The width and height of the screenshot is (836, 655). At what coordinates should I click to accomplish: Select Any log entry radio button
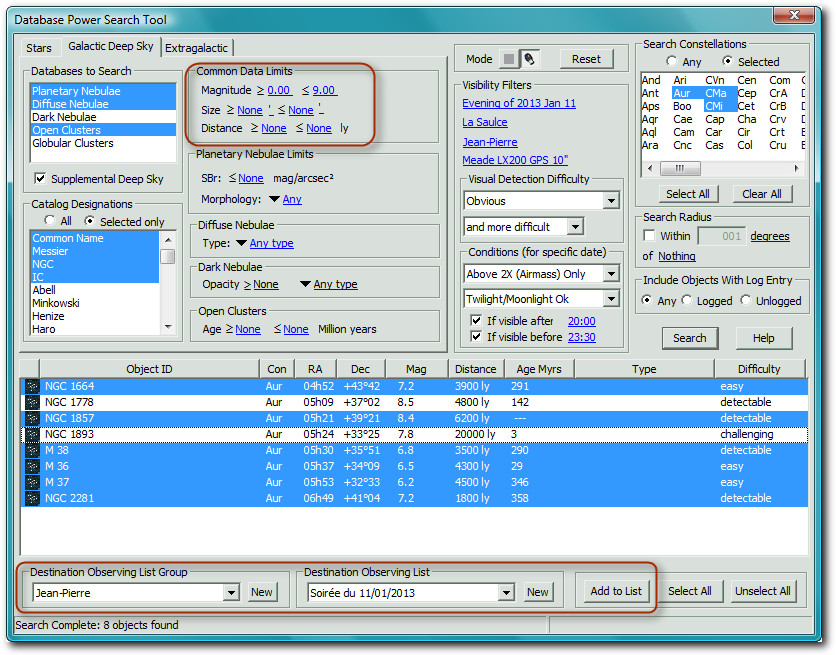647,300
